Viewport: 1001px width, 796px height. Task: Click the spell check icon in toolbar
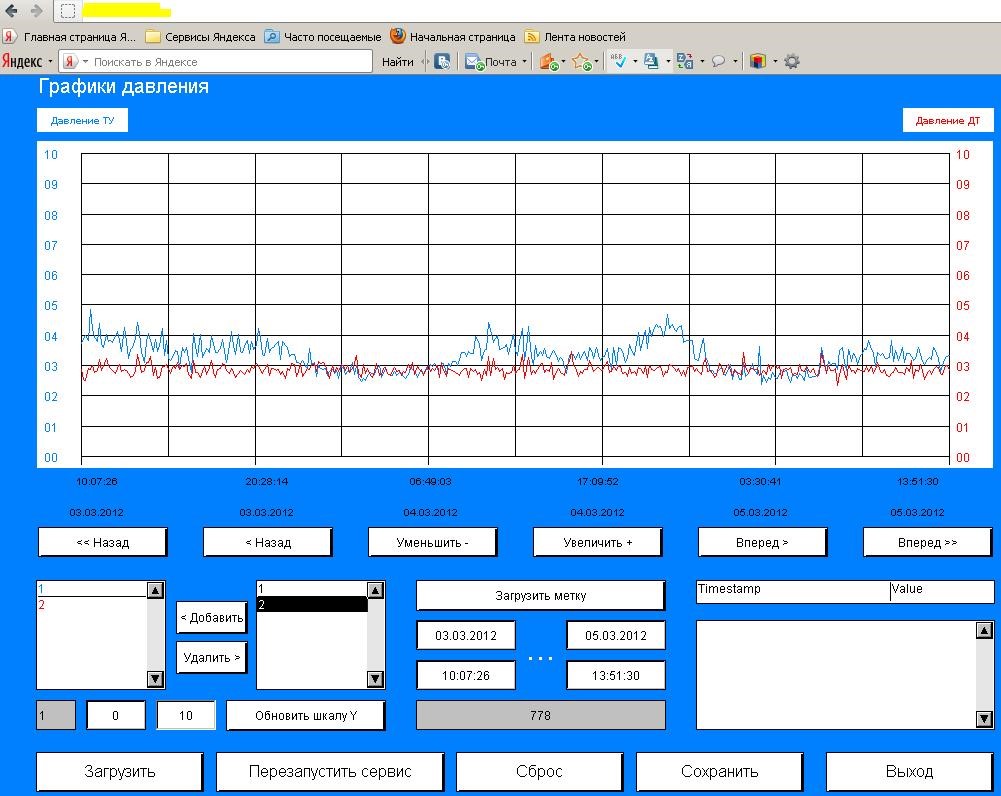click(618, 61)
